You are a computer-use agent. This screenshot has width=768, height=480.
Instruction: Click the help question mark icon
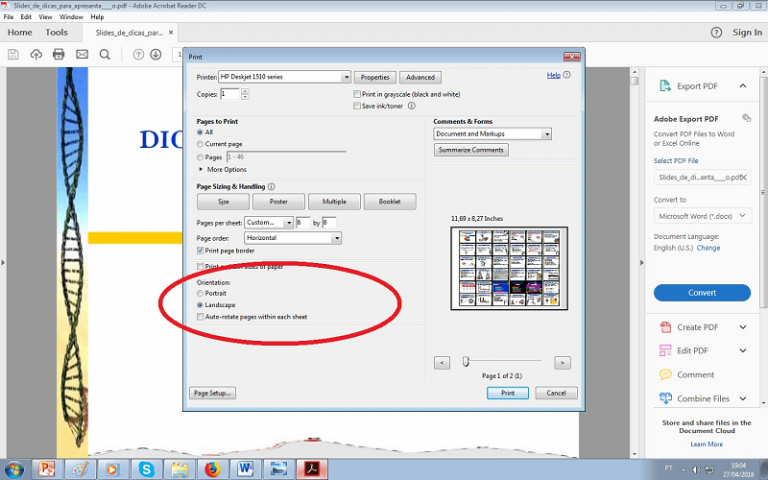(716, 32)
